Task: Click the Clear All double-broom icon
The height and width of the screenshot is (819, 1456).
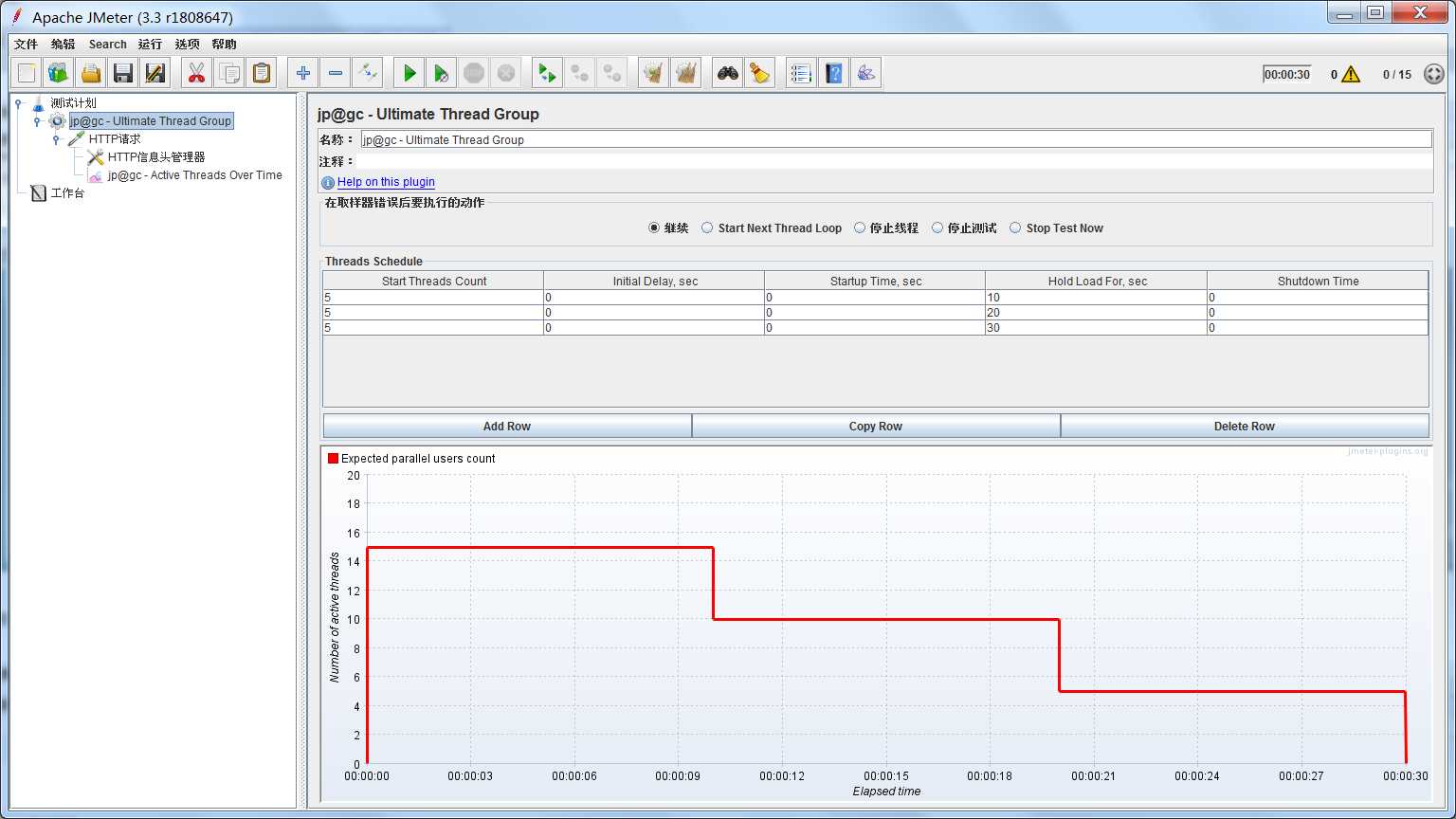Action: tap(685, 73)
